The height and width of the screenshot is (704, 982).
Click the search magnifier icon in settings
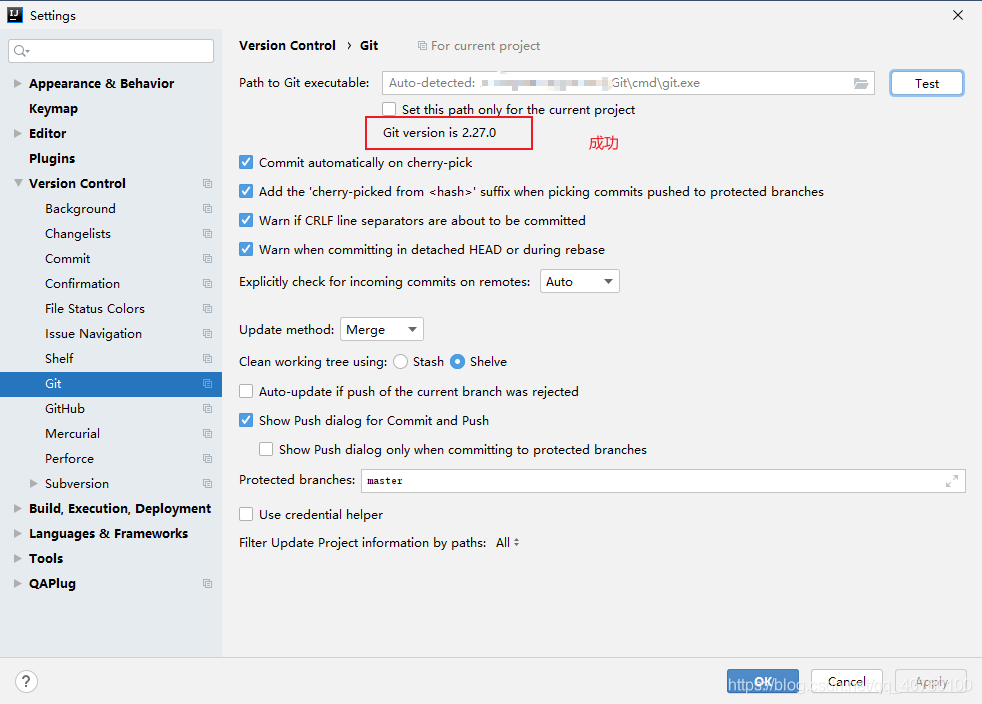22,51
